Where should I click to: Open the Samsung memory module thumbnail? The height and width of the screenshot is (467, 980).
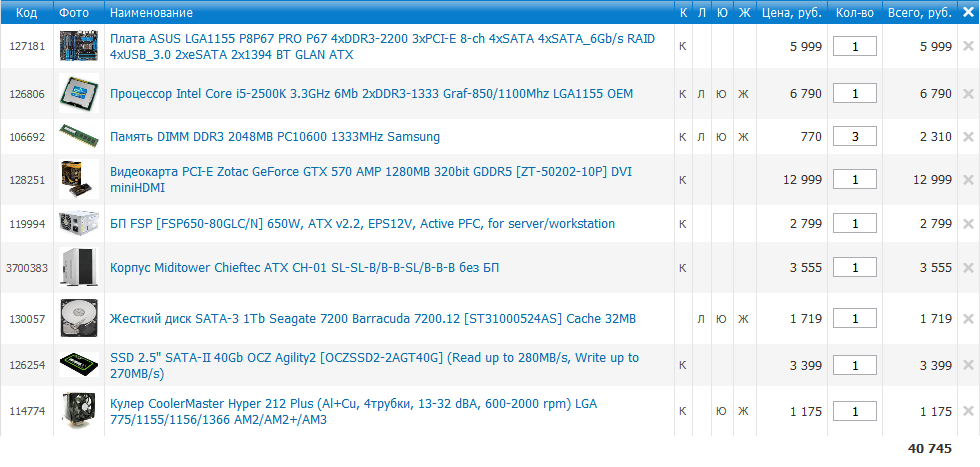coord(79,136)
